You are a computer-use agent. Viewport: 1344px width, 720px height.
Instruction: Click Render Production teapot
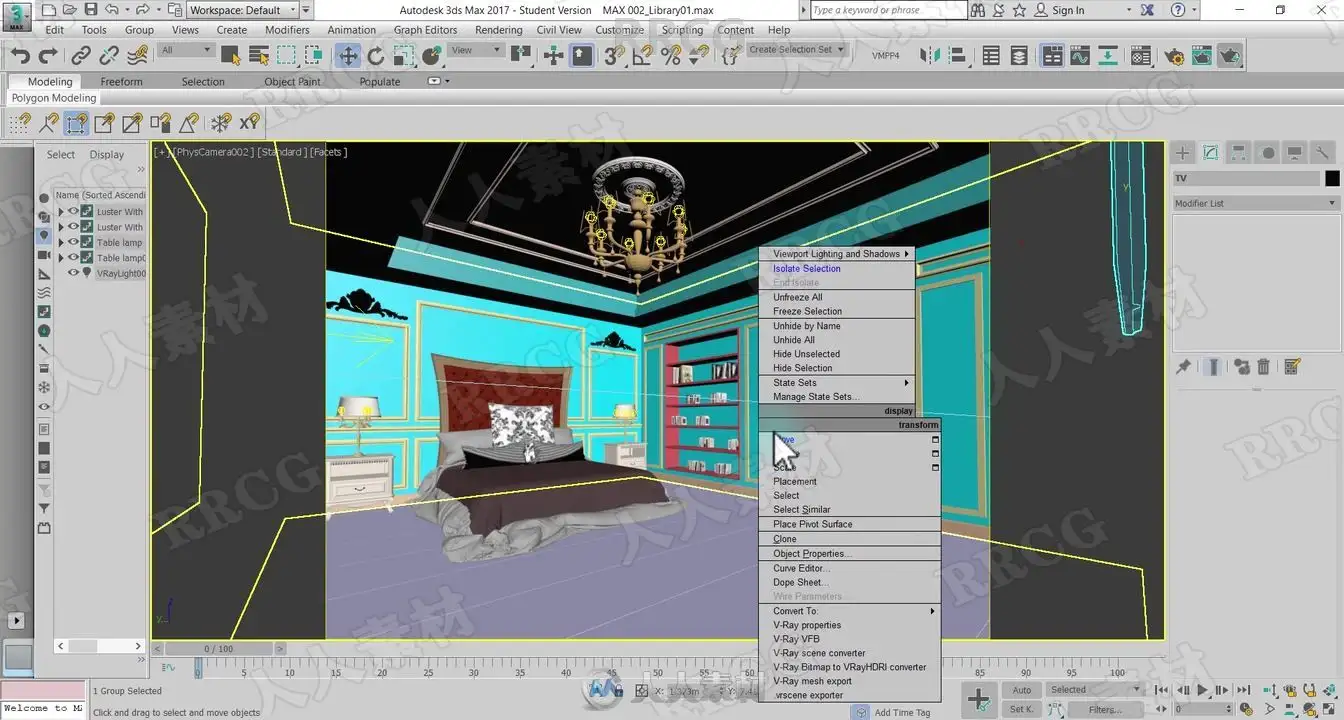(1230, 56)
